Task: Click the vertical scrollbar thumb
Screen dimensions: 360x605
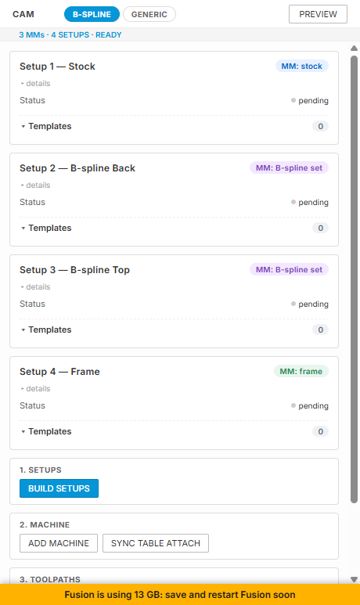Action: (x=354, y=279)
